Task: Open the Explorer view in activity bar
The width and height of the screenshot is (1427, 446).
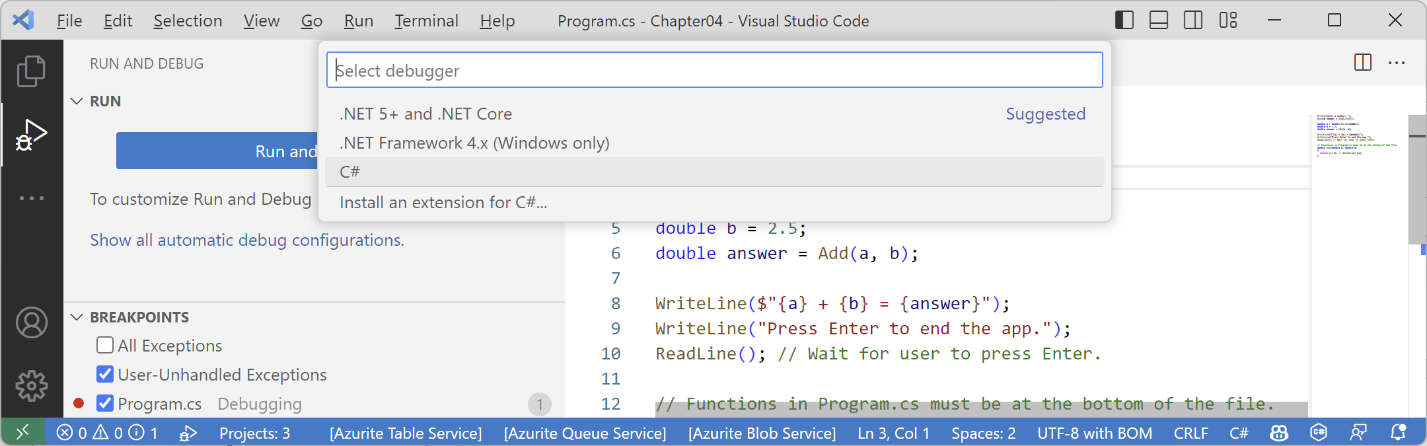Action: [31, 70]
